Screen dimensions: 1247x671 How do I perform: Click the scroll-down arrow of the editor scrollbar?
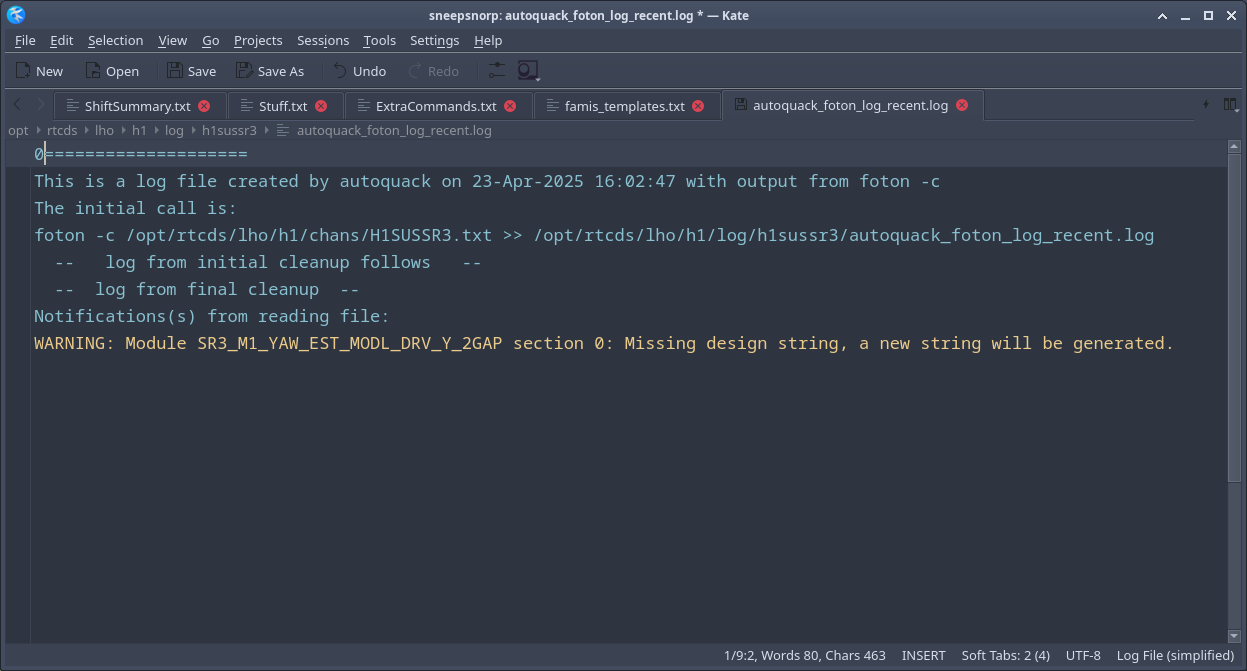[1233, 634]
